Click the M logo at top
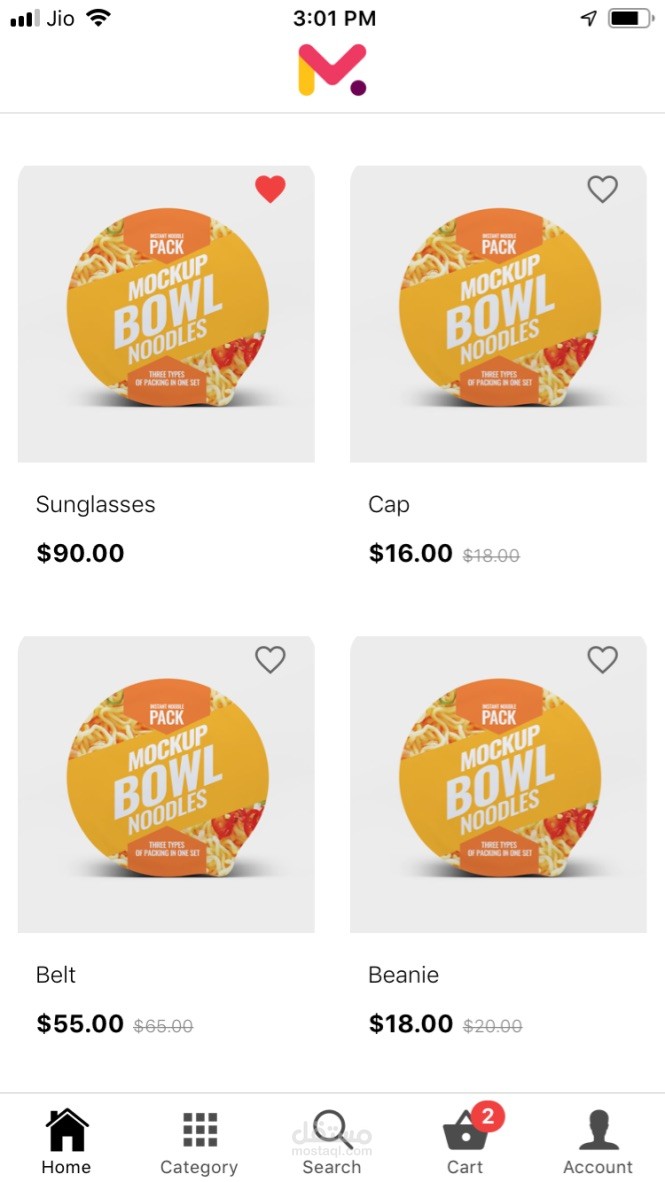This screenshot has width=665, height=1182. 332,70
